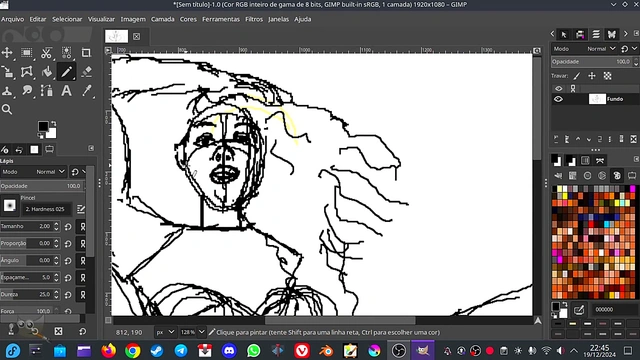Viewport: 640px width, 360px height.
Task: Toggle link for Tamanho brush size
Action: tap(82, 227)
